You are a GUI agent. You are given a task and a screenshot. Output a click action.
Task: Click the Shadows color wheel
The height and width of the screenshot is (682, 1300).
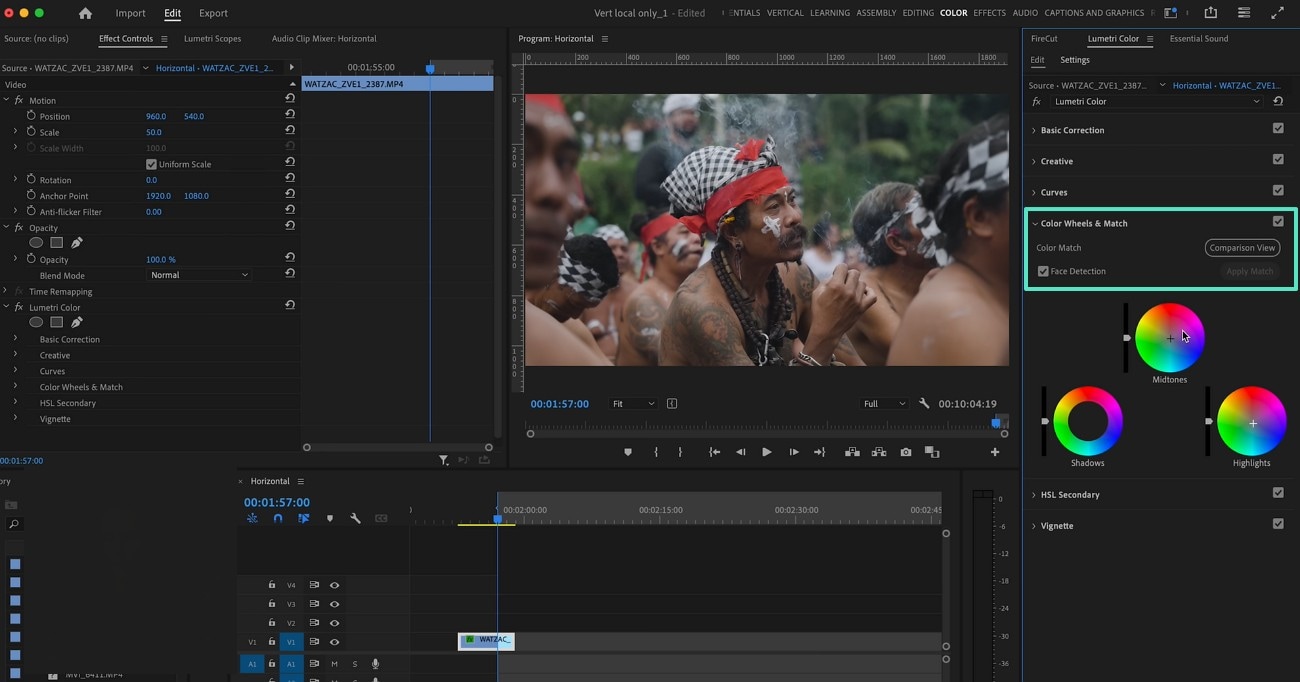tap(1088, 421)
